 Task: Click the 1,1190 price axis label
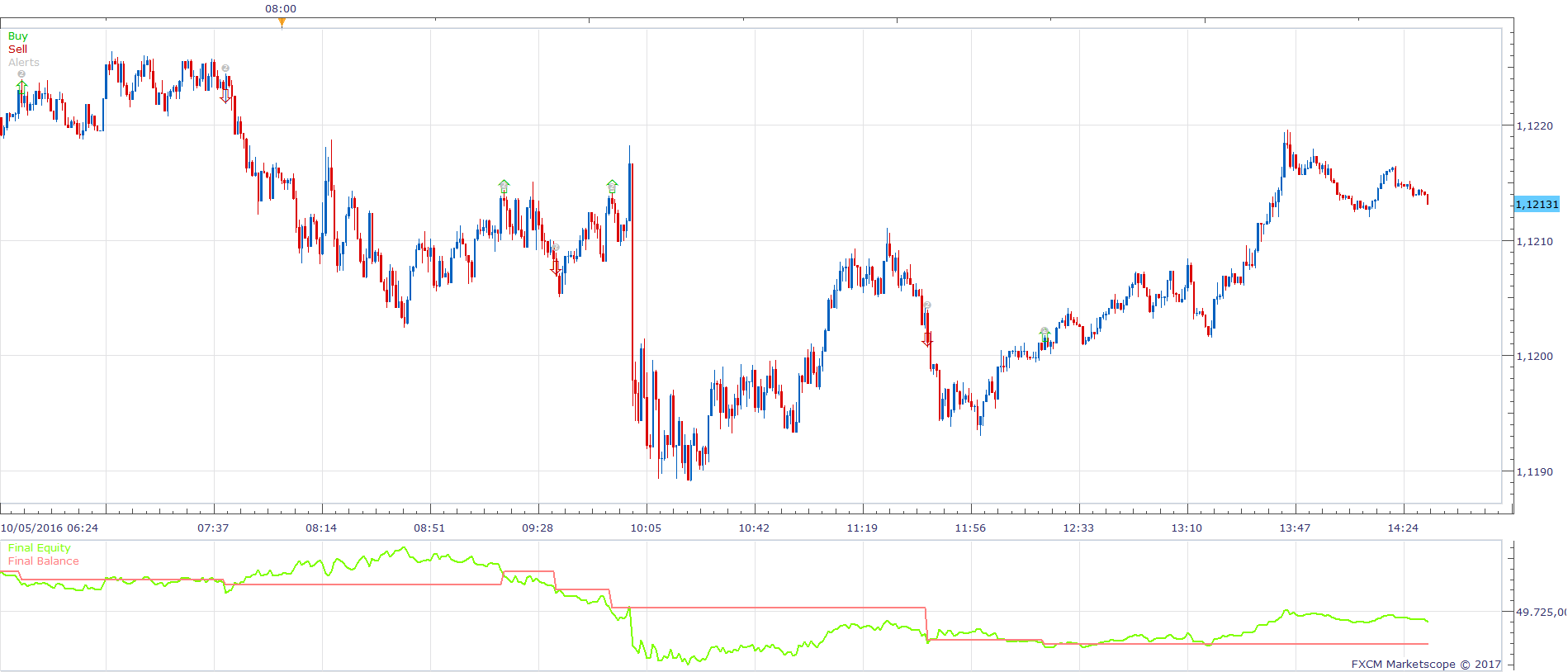tap(1534, 472)
